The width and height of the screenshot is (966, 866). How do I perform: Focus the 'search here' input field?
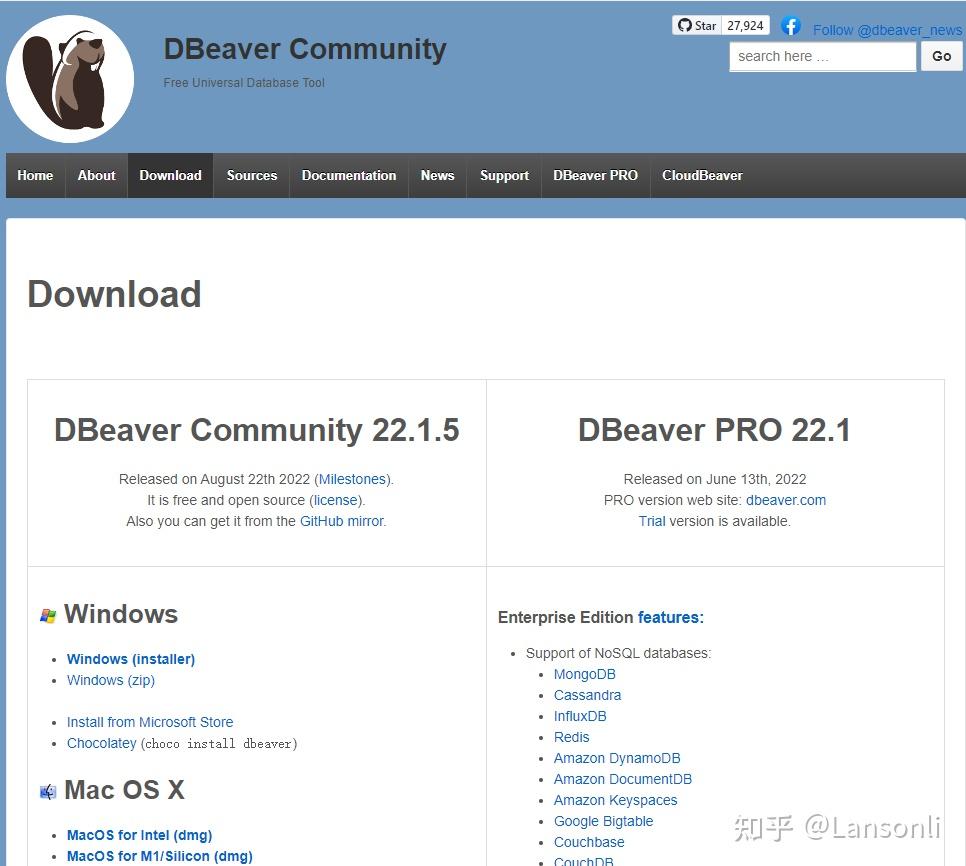(x=822, y=57)
